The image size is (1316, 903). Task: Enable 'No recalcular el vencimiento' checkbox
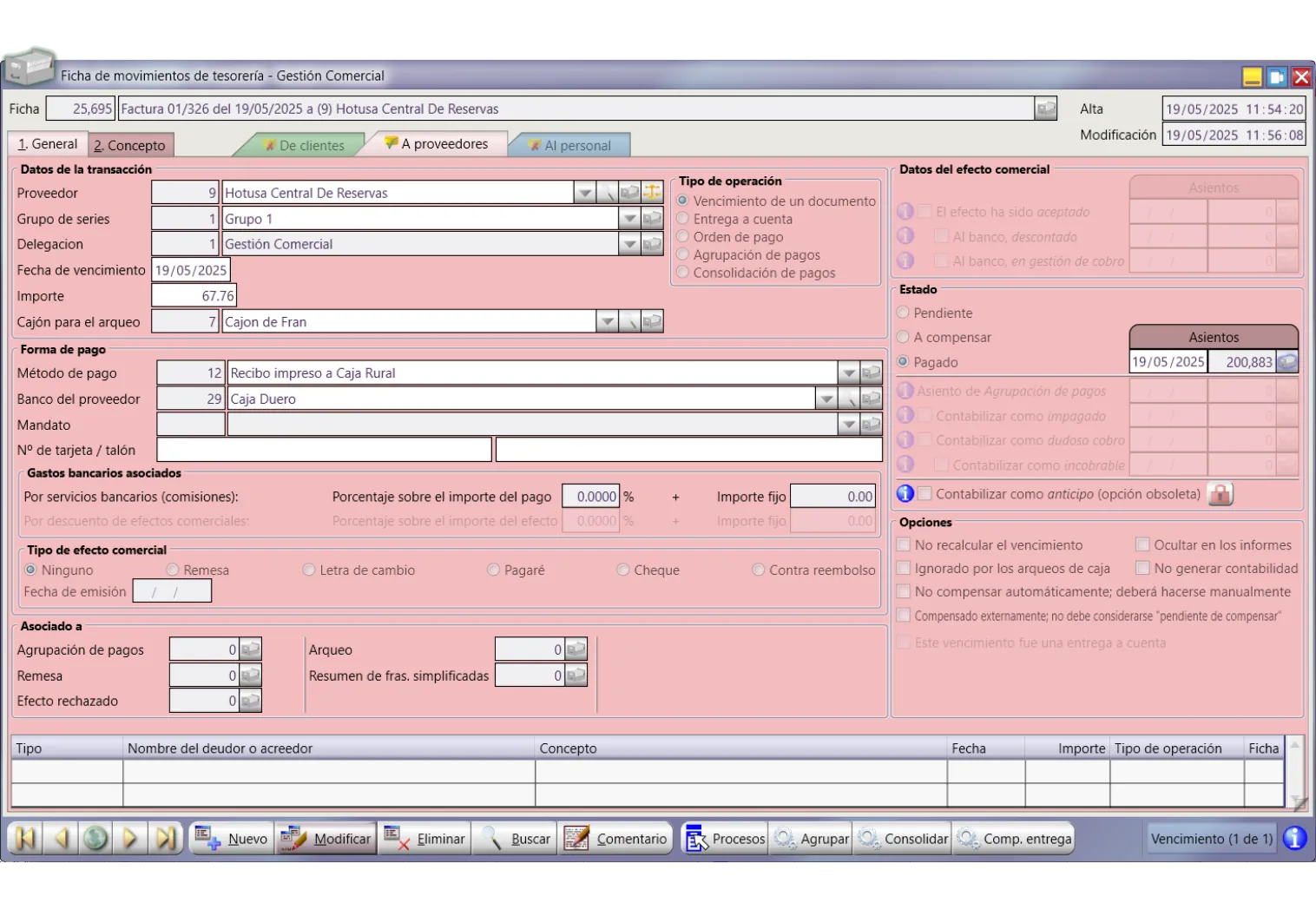pyautogui.click(x=904, y=545)
